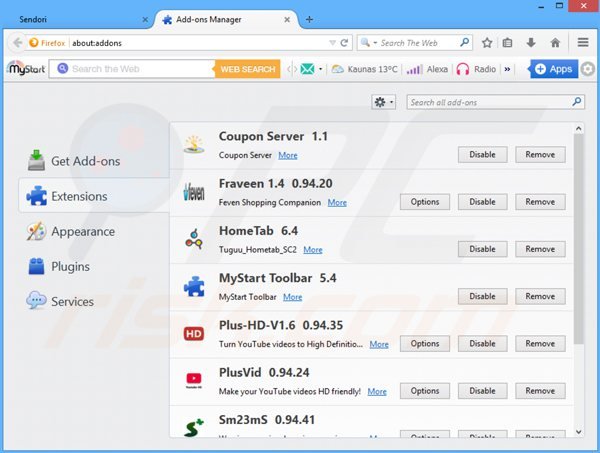Click the MyStart toolbar code arrows expander
The image size is (600, 453).
[x=292, y=69]
